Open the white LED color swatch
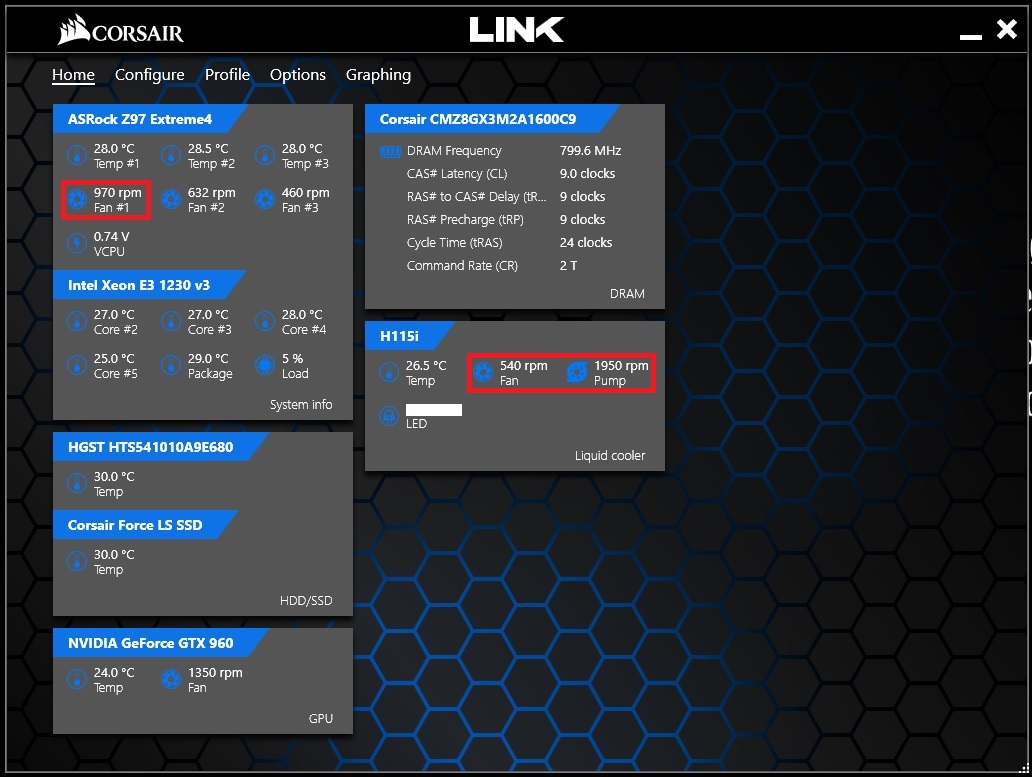The image size is (1032, 777). pyautogui.click(x=434, y=410)
